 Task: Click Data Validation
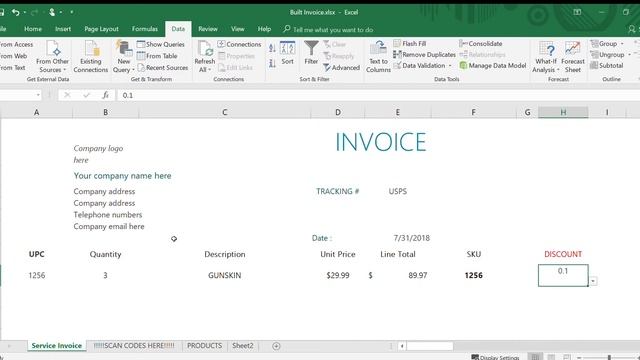pos(419,65)
